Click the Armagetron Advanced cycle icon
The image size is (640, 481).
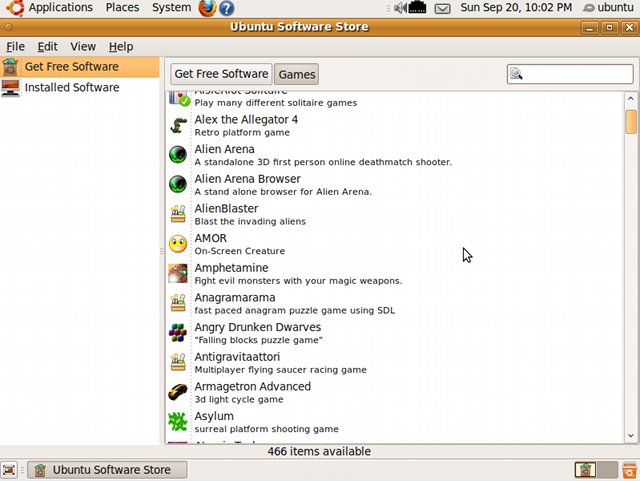coord(178,392)
